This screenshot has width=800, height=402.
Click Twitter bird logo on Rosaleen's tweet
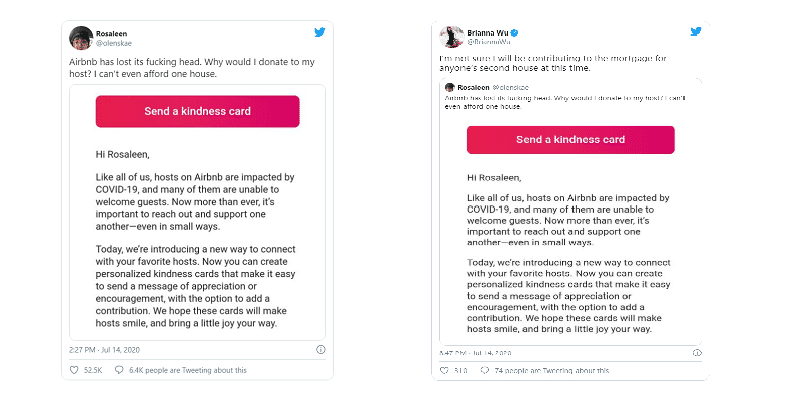(320, 32)
